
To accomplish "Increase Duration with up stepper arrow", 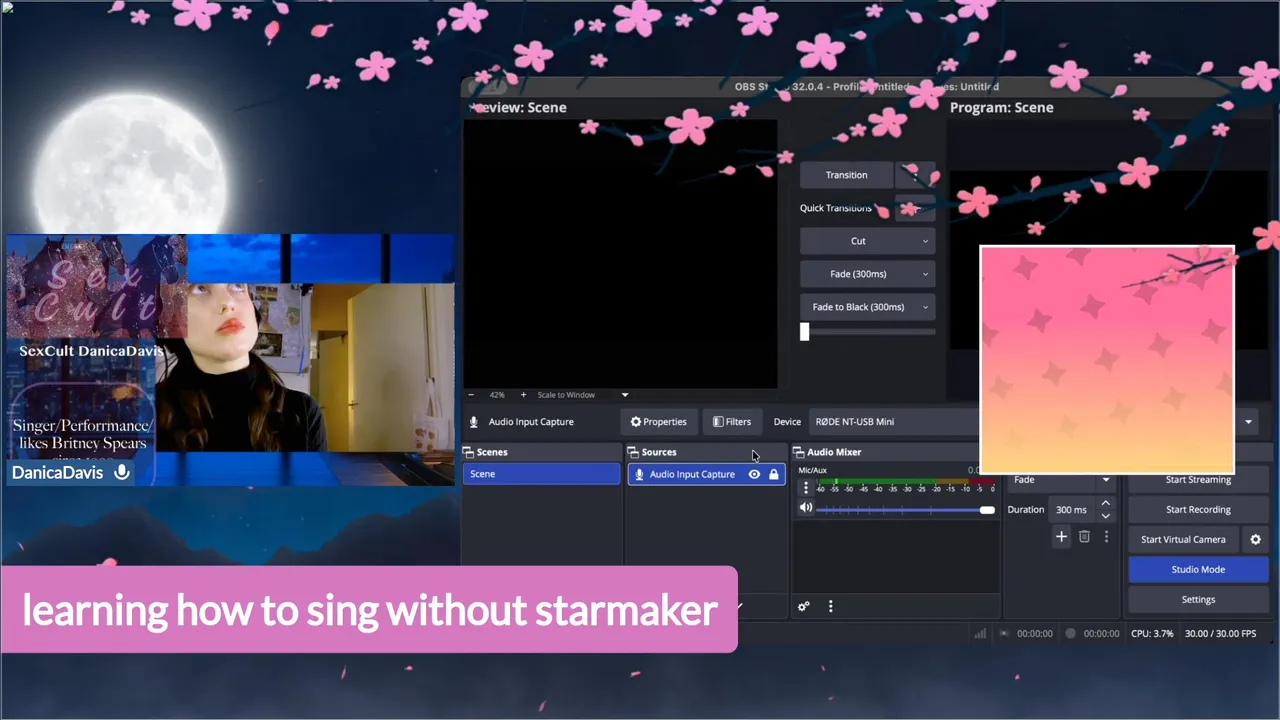I will pyautogui.click(x=1105, y=504).
